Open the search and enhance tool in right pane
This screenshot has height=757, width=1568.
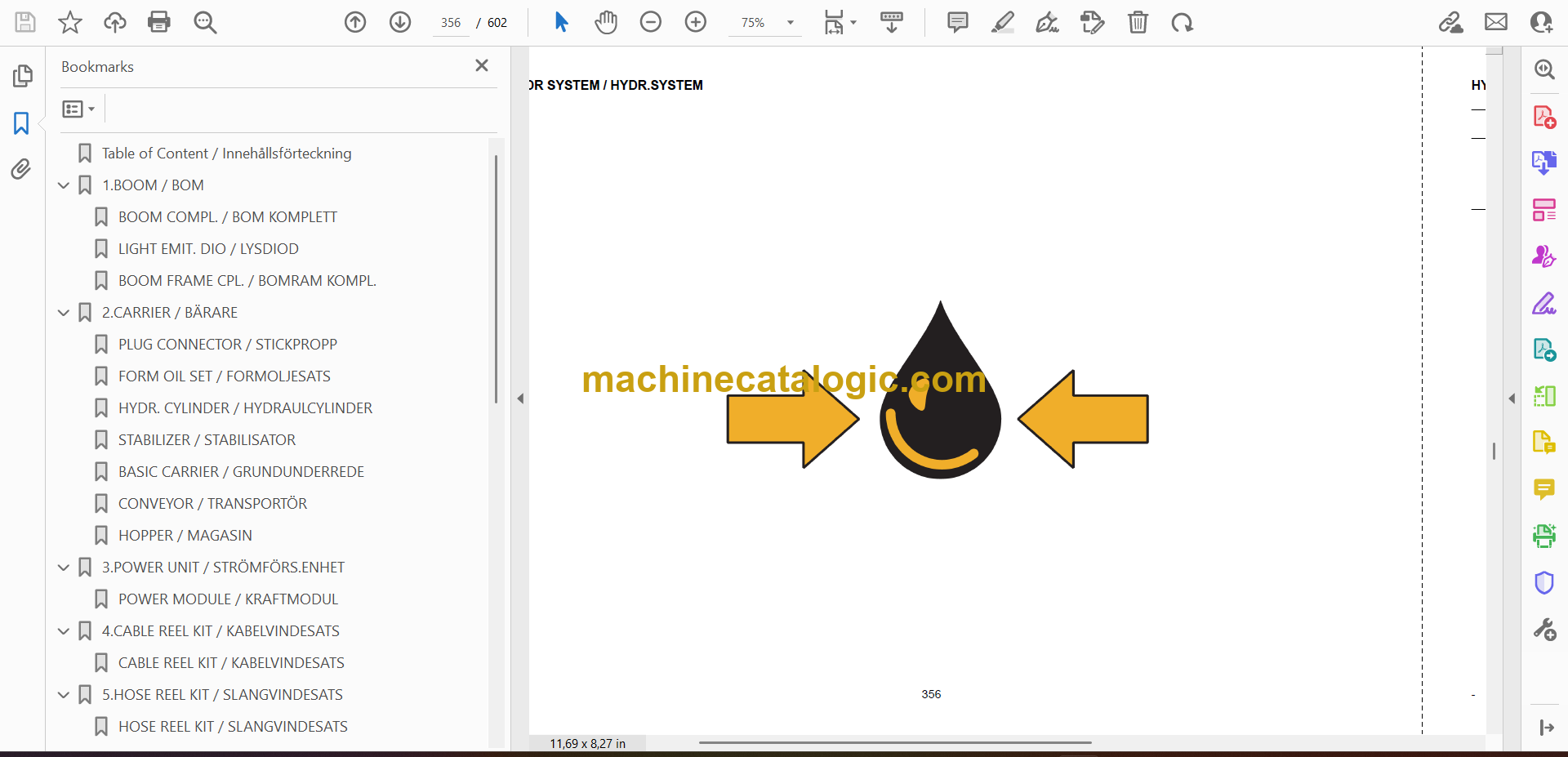(1544, 69)
